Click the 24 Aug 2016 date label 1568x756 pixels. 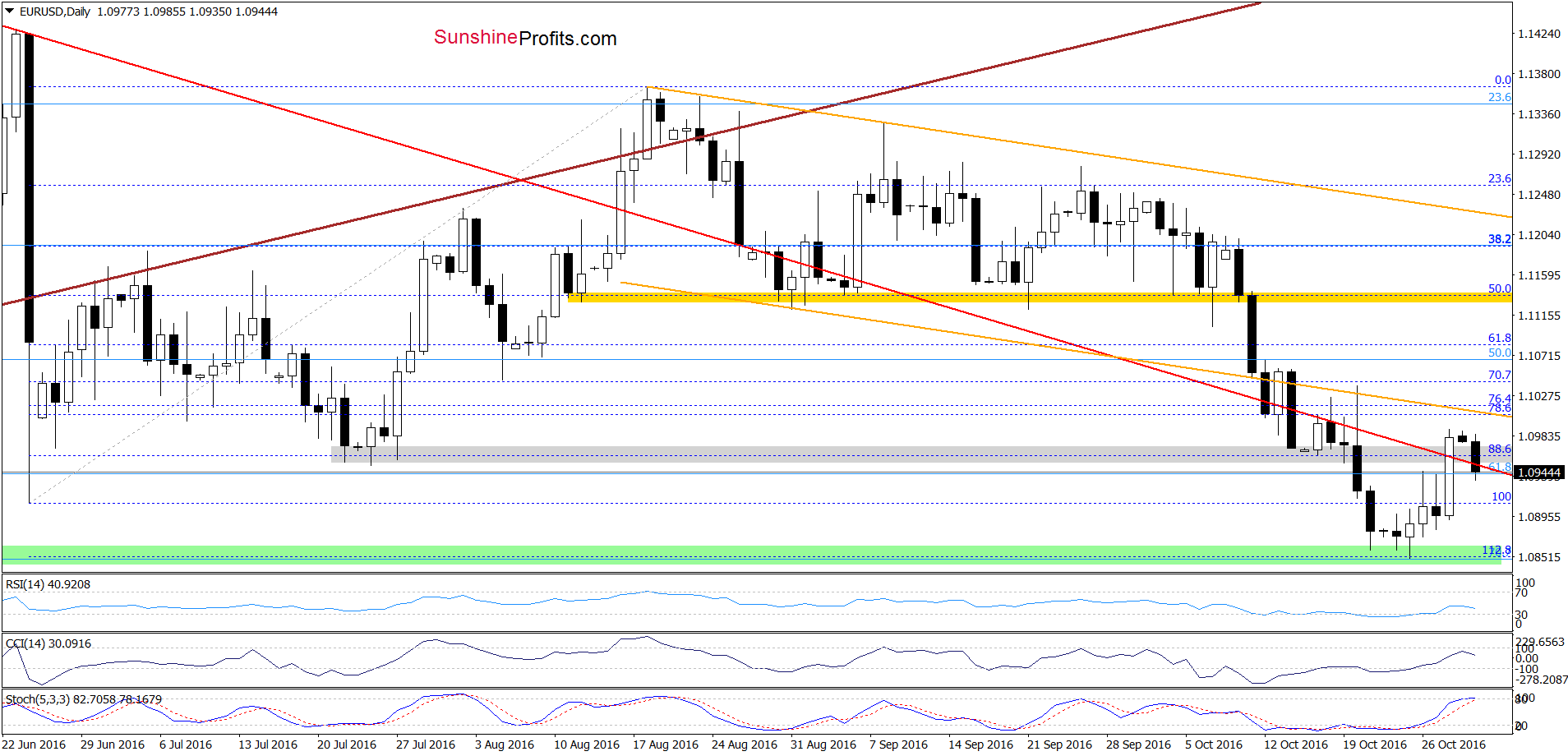745,744
